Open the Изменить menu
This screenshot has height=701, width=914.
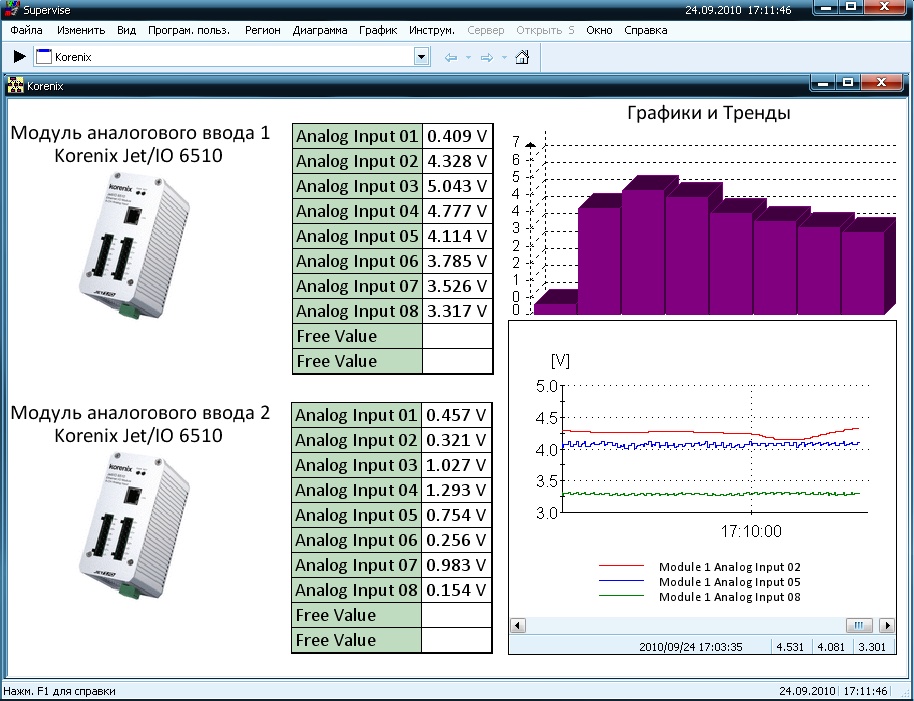click(x=81, y=30)
